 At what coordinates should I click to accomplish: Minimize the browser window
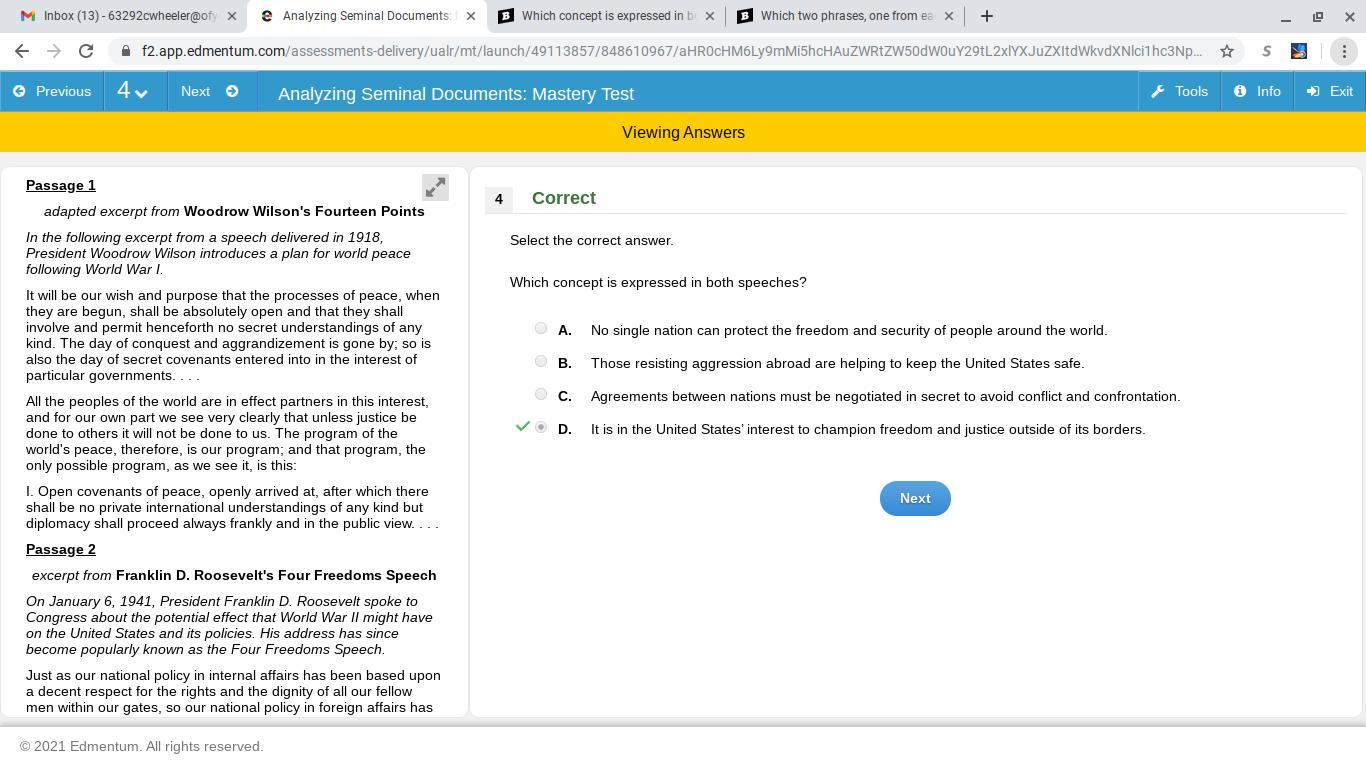click(1286, 16)
